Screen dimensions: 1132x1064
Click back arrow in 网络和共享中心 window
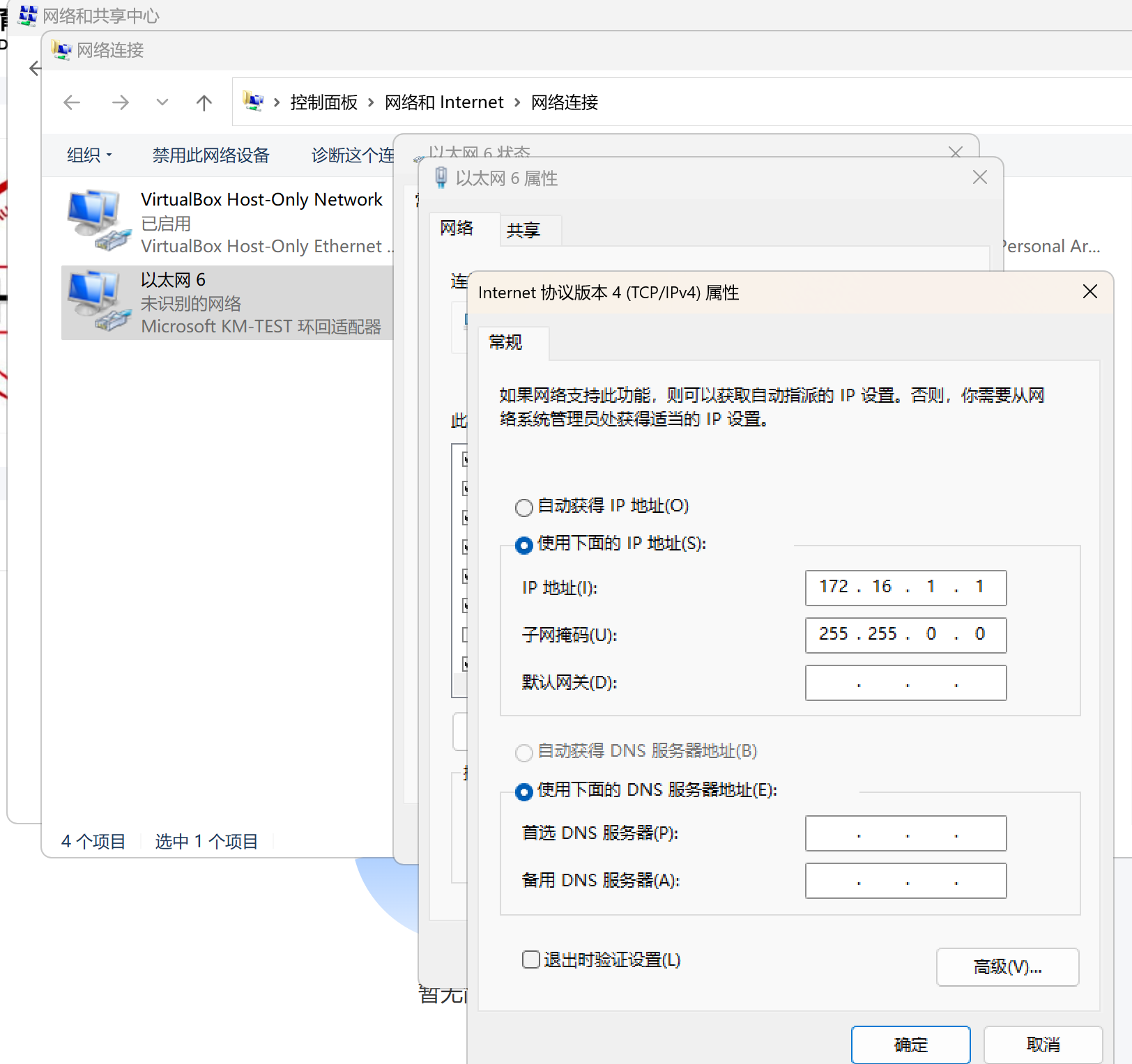pyautogui.click(x=35, y=68)
